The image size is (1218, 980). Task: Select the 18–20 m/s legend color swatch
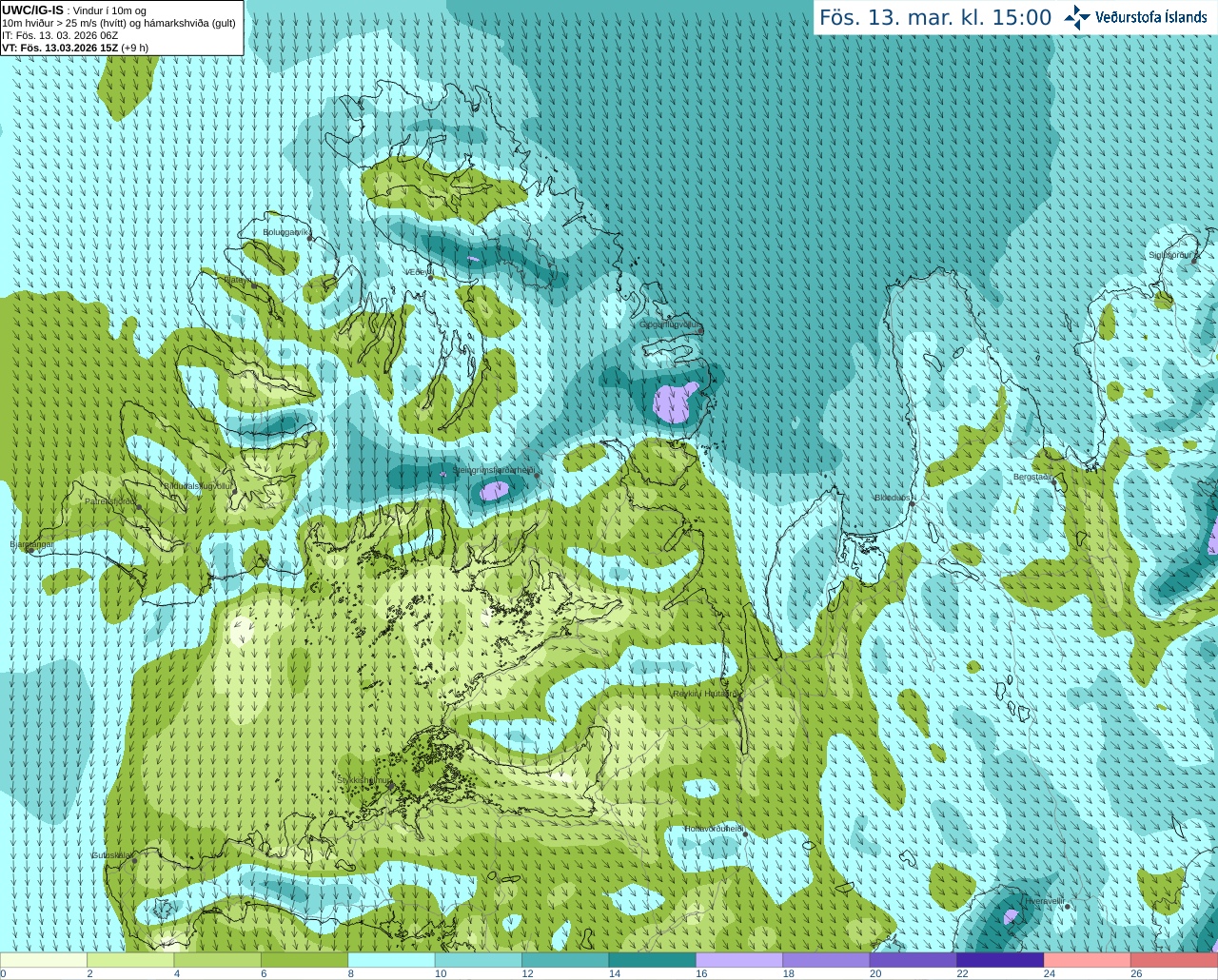click(x=826, y=960)
